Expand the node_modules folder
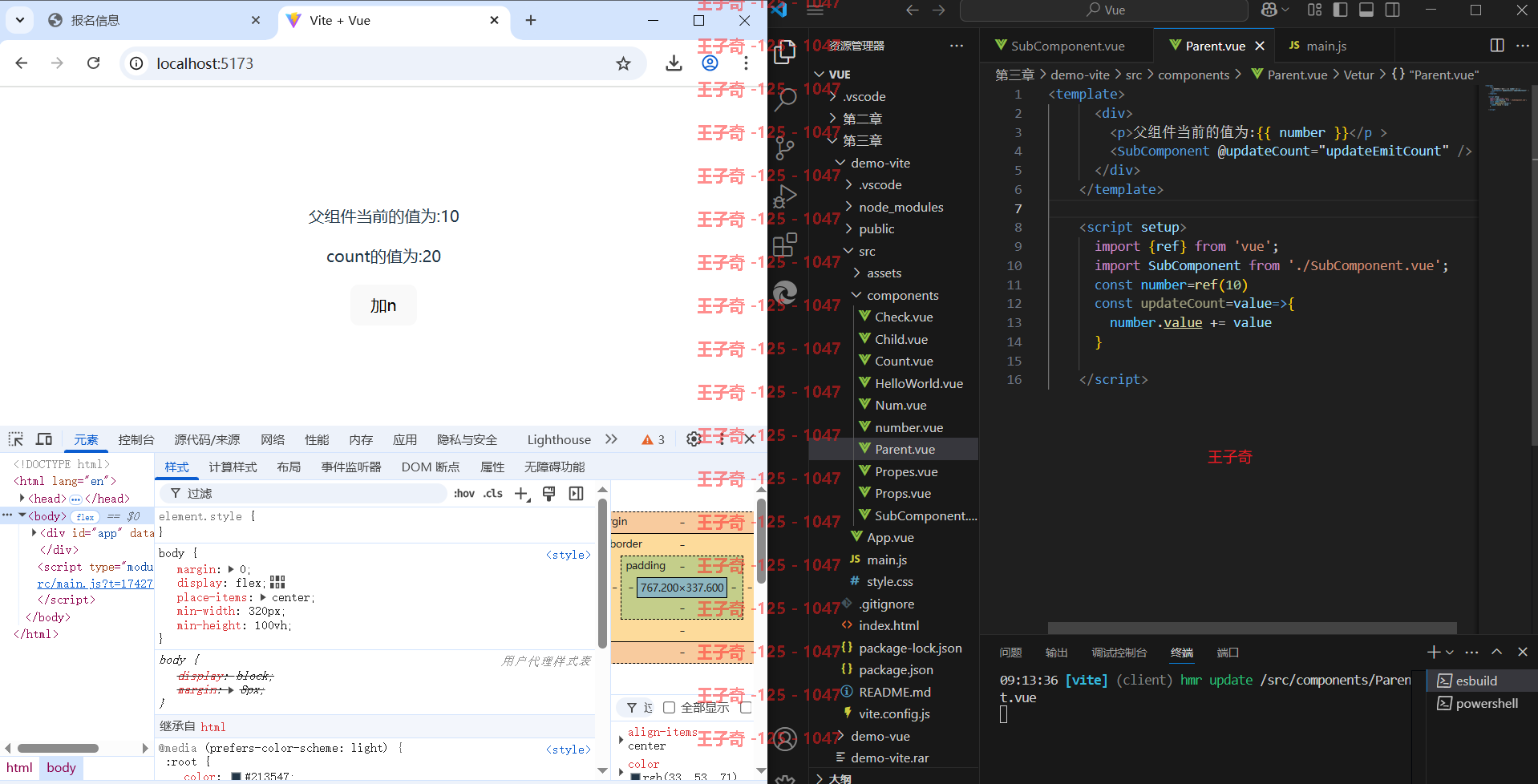Image resolution: width=1538 pixels, height=784 pixels. [x=848, y=207]
